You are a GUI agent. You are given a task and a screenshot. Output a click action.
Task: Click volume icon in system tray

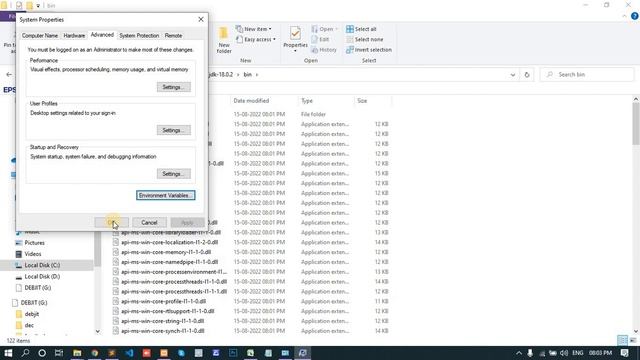(x=564, y=353)
